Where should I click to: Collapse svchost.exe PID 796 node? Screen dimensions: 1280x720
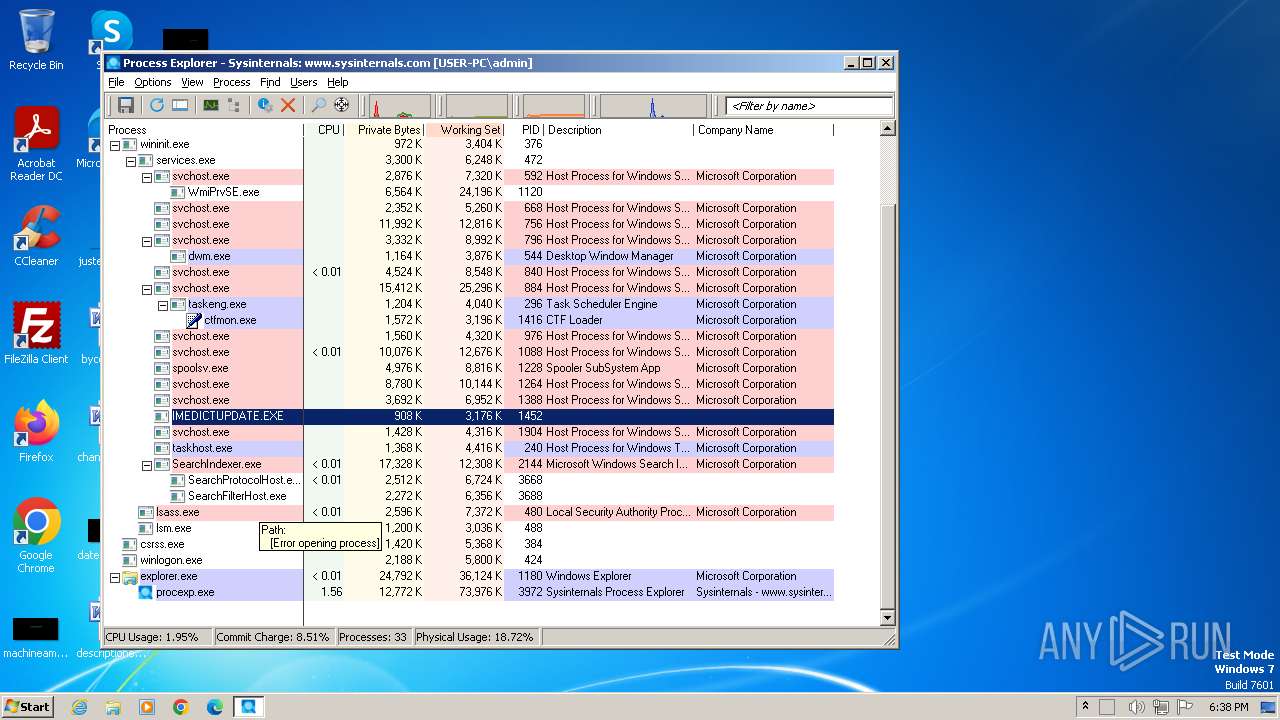coord(146,241)
